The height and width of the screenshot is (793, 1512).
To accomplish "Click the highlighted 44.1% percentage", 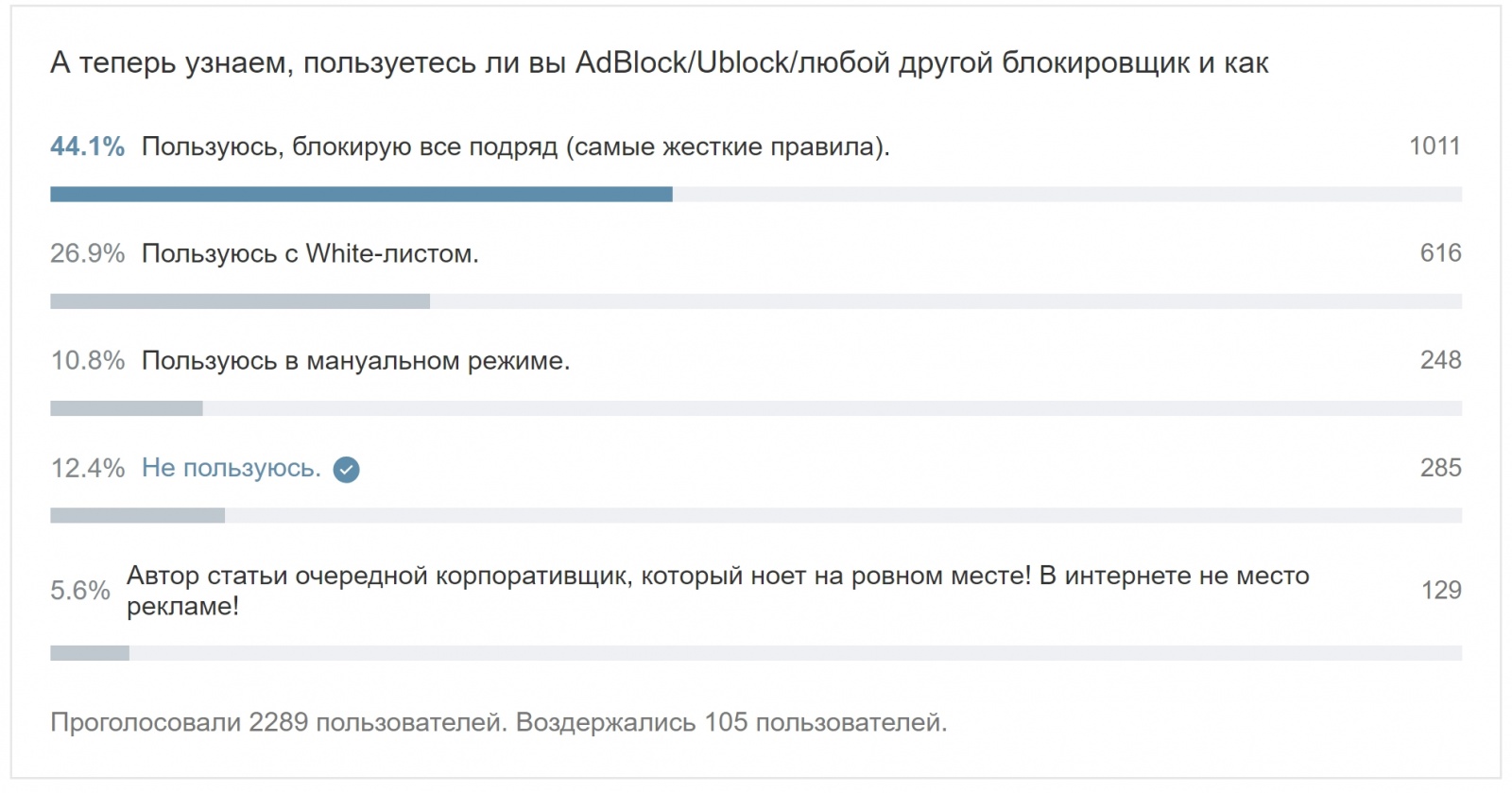I will coord(87,147).
